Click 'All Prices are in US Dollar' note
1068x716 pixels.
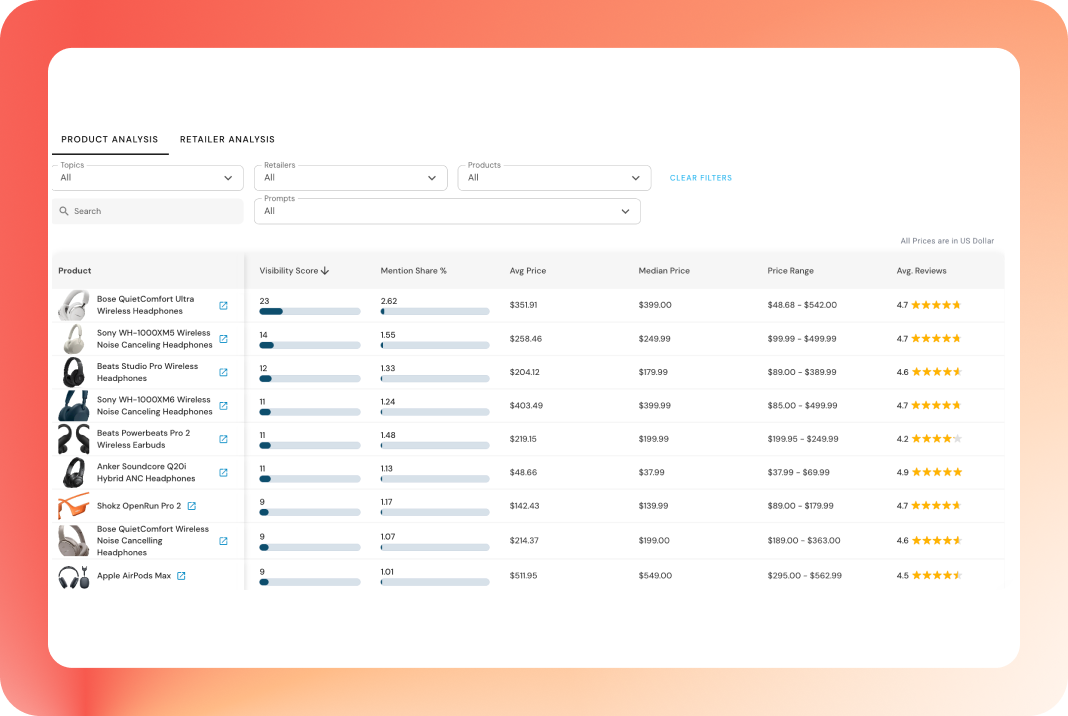[947, 240]
